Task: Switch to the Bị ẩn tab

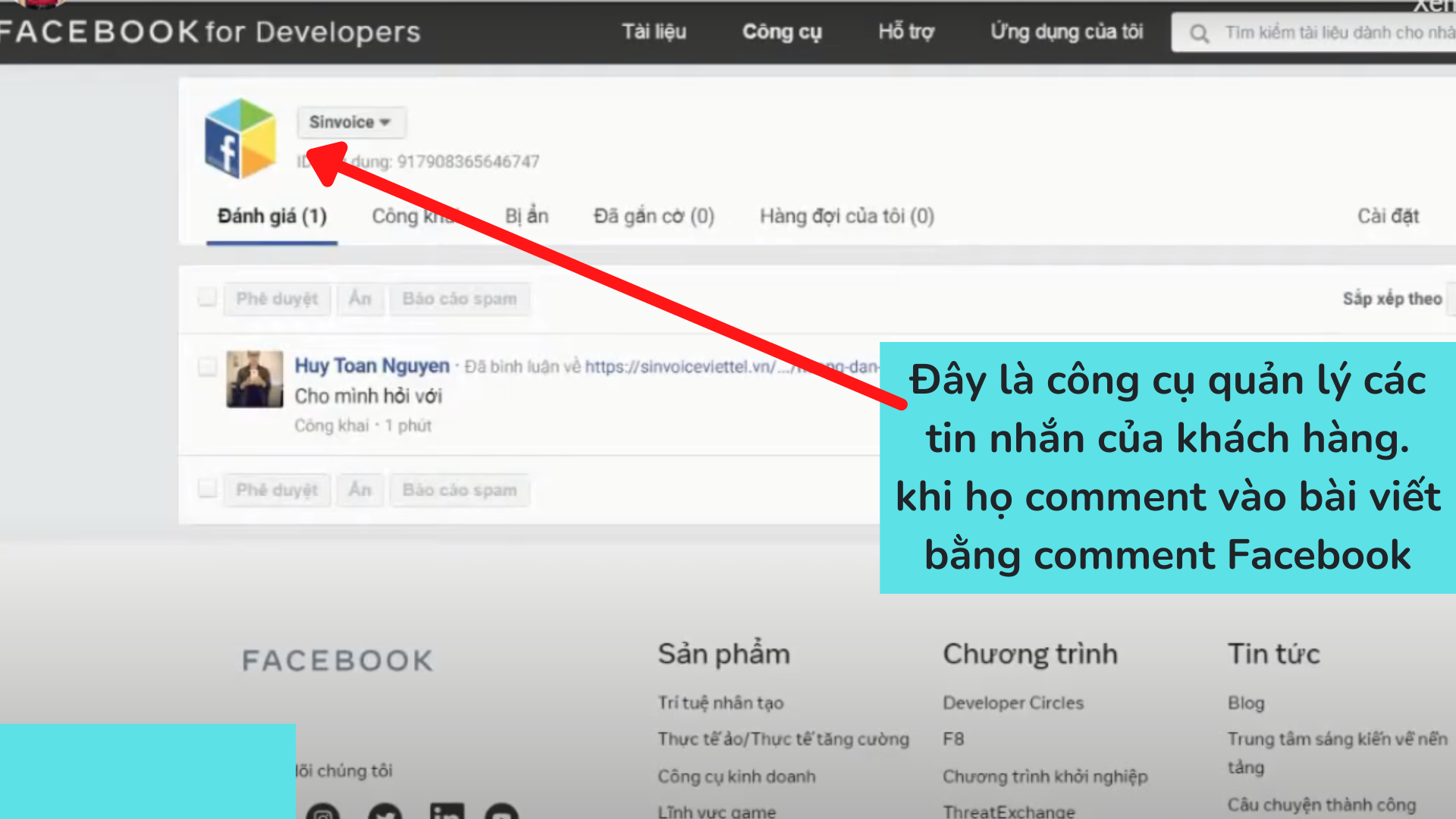Action: pyautogui.click(x=526, y=216)
